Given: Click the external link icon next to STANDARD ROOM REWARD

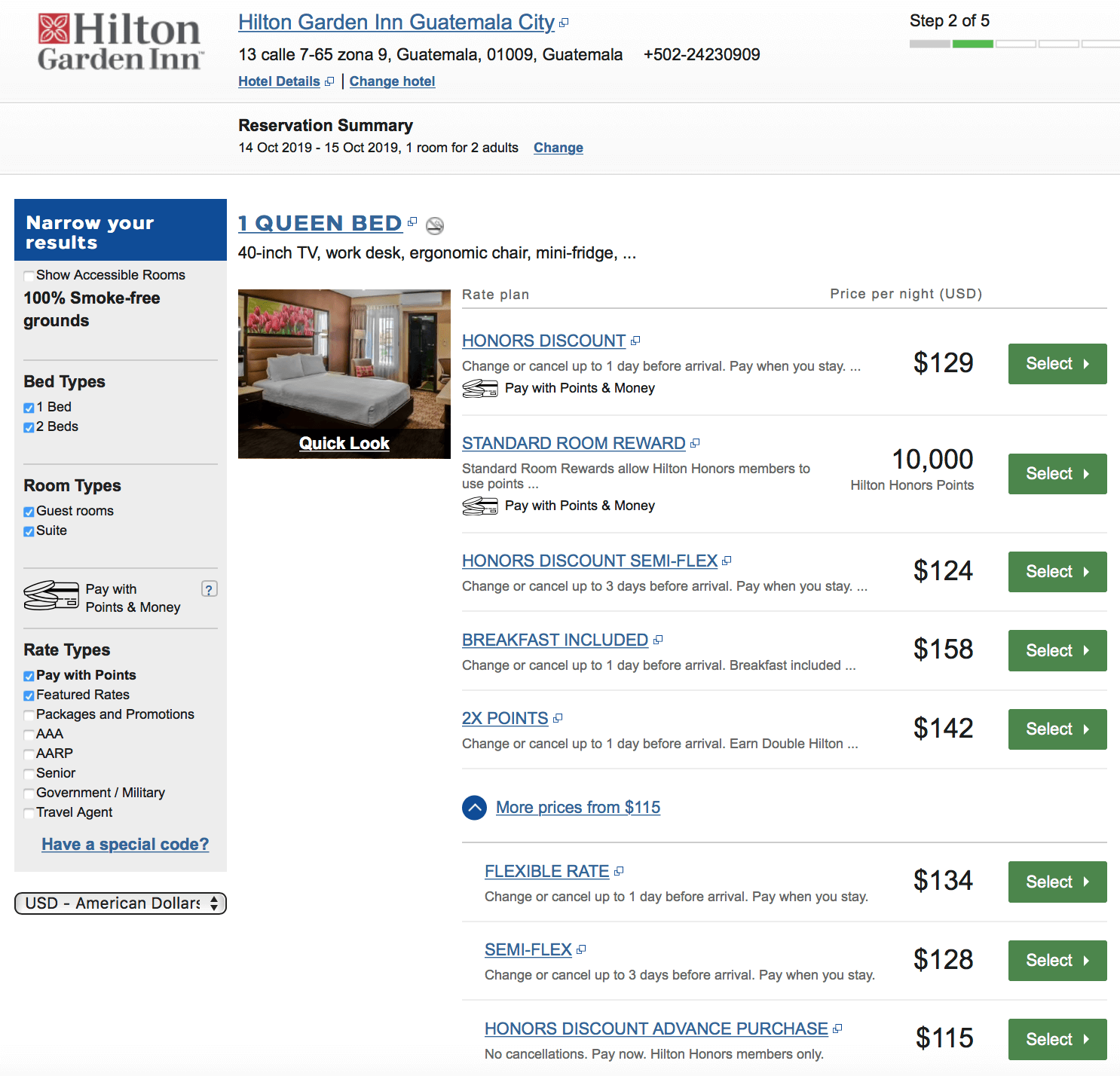Looking at the screenshot, I should 694,442.
